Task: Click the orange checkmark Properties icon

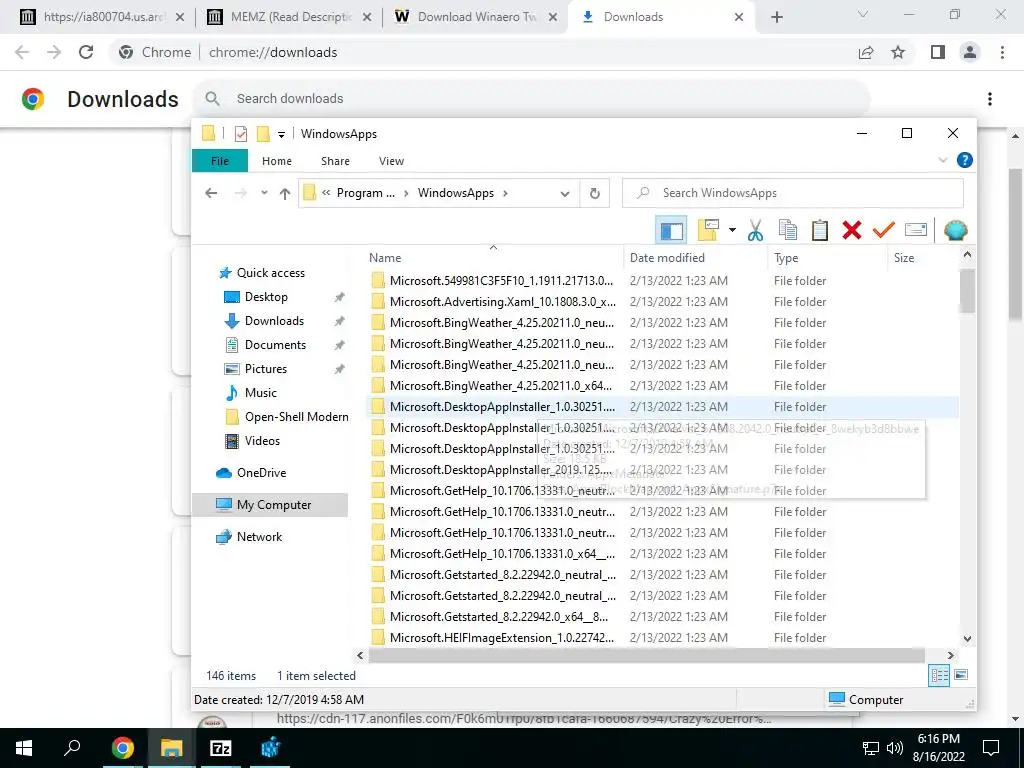Action: [x=884, y=230]
